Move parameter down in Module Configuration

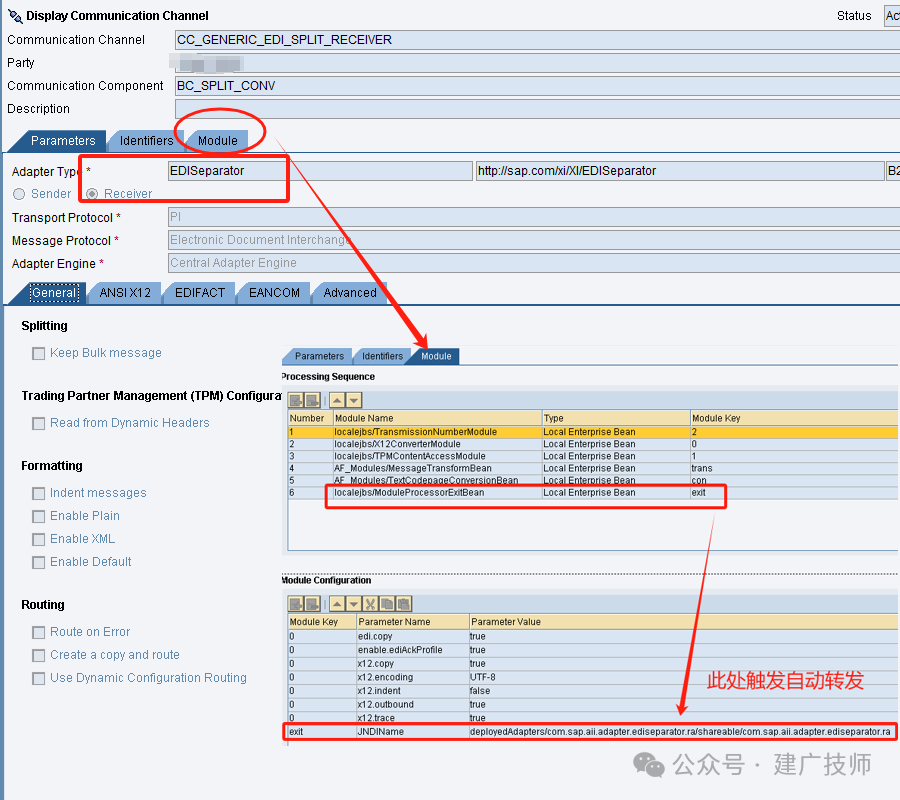pyautogui.click(x=354, y=604)
